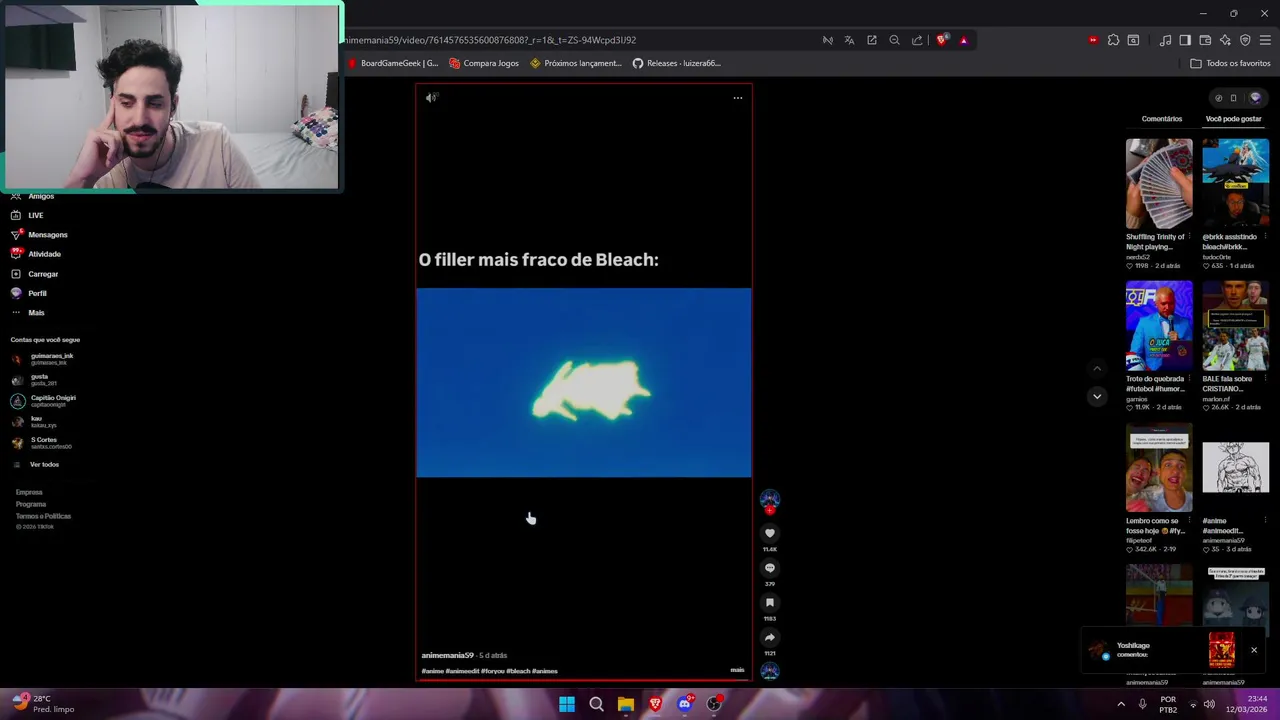The width and height of the screenshot is (1280, 720).
Task: Switch to the Você pode gostar tab
Action: 1233,119
